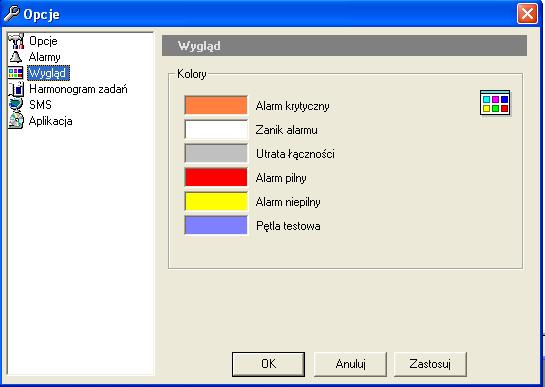Click the Harmonogram zadań schedule icon
The width and height of the screenshot is (545, 387).
click(16, 89)
